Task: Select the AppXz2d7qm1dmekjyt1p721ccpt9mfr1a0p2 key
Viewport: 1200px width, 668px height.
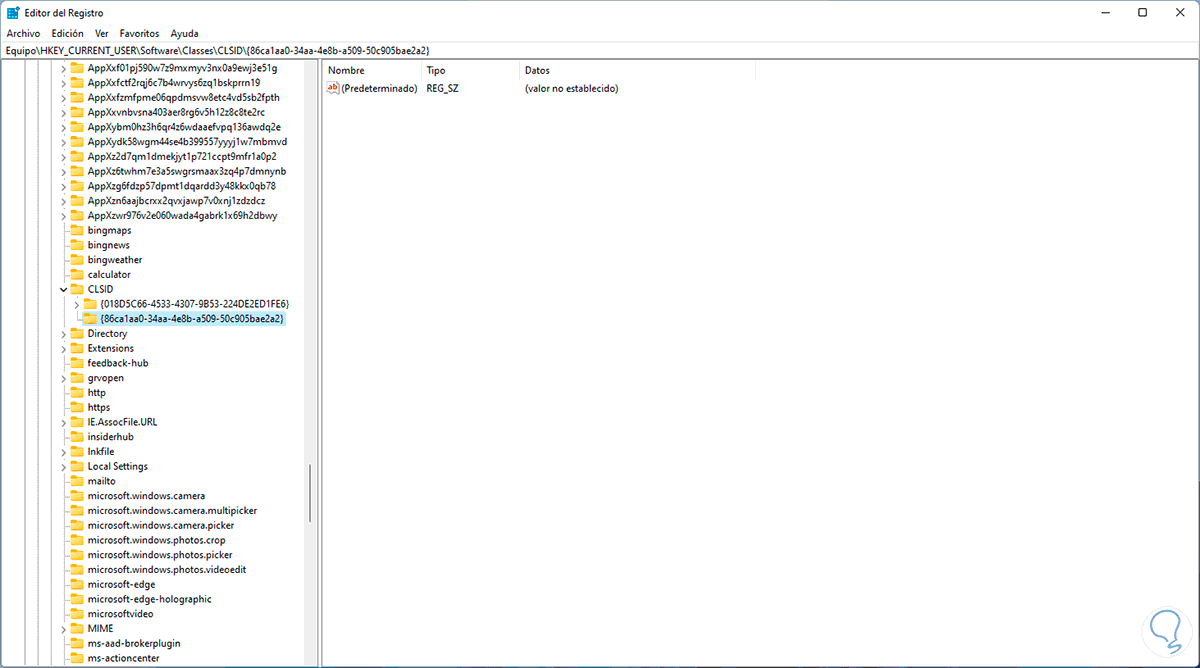Action: [x=182, y=157]
